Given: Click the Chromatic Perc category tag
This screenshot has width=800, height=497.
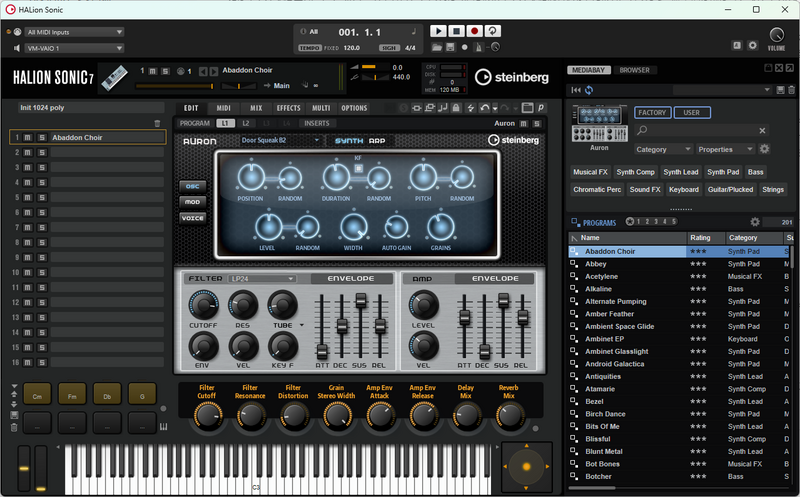Looking at the screenshot, I should pyautogui.click(x=597, y=189).
